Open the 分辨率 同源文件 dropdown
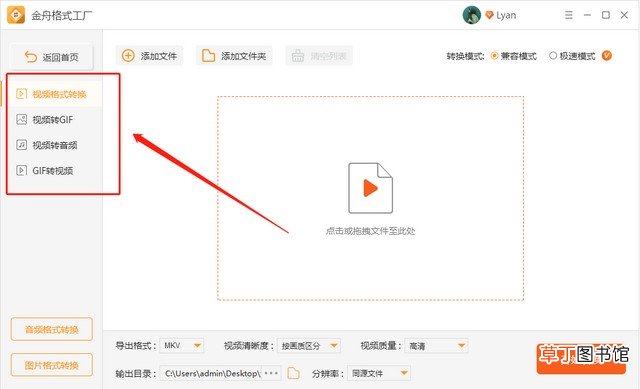Screen dimensions: 640x389 pos(379,373)
